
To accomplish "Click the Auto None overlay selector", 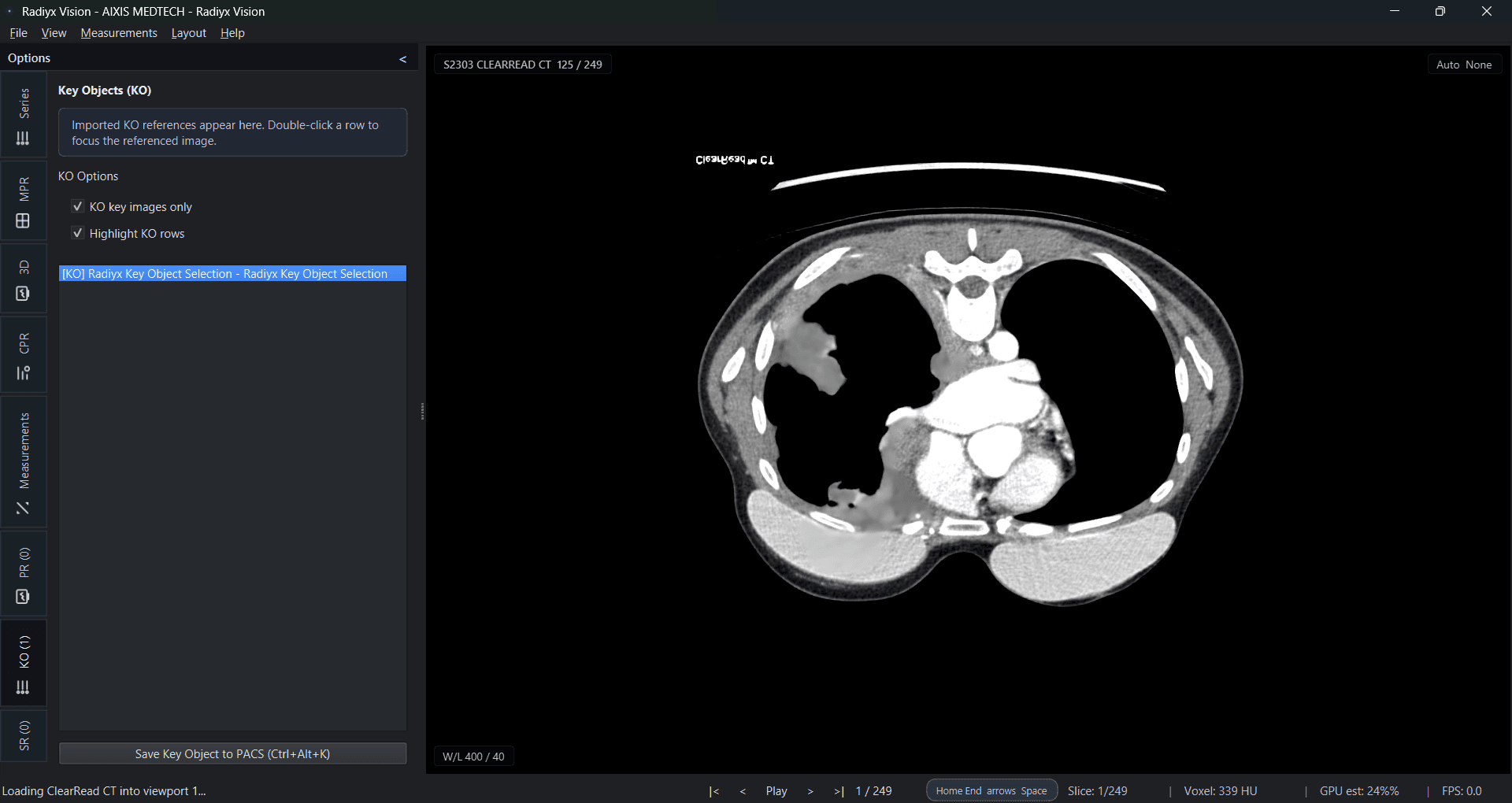I will coord(1464,65).
